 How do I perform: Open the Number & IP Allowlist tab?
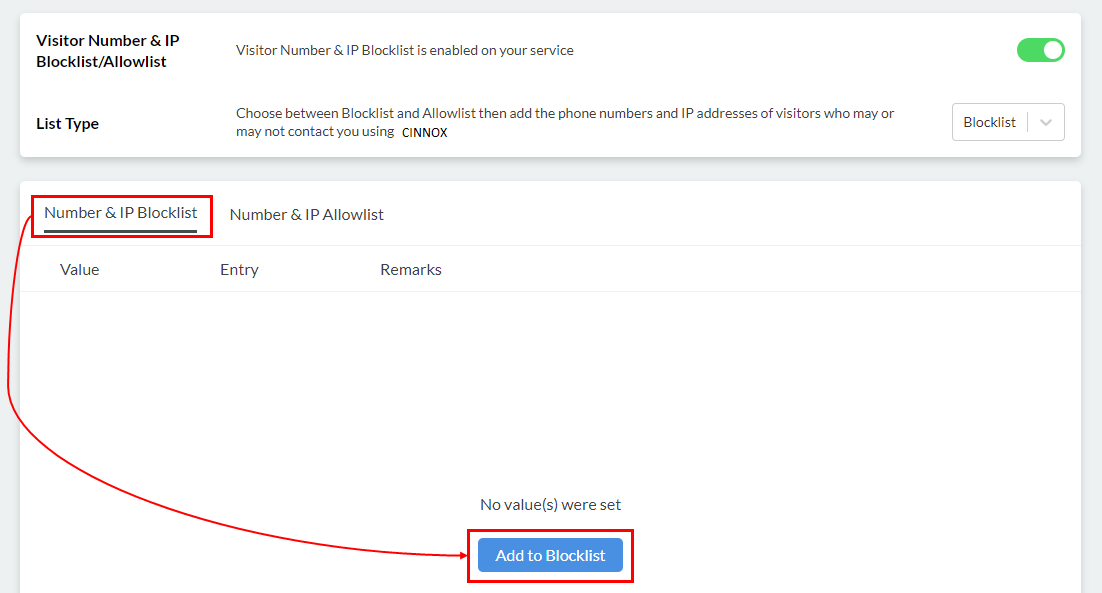tap(306, 214)
